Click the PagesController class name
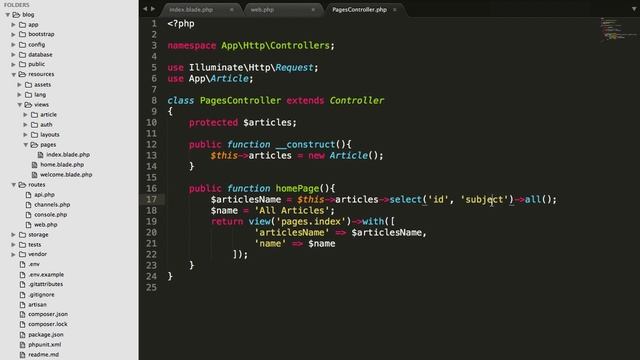This screenshot has width=640, height=360. click(x=240, y=100)
